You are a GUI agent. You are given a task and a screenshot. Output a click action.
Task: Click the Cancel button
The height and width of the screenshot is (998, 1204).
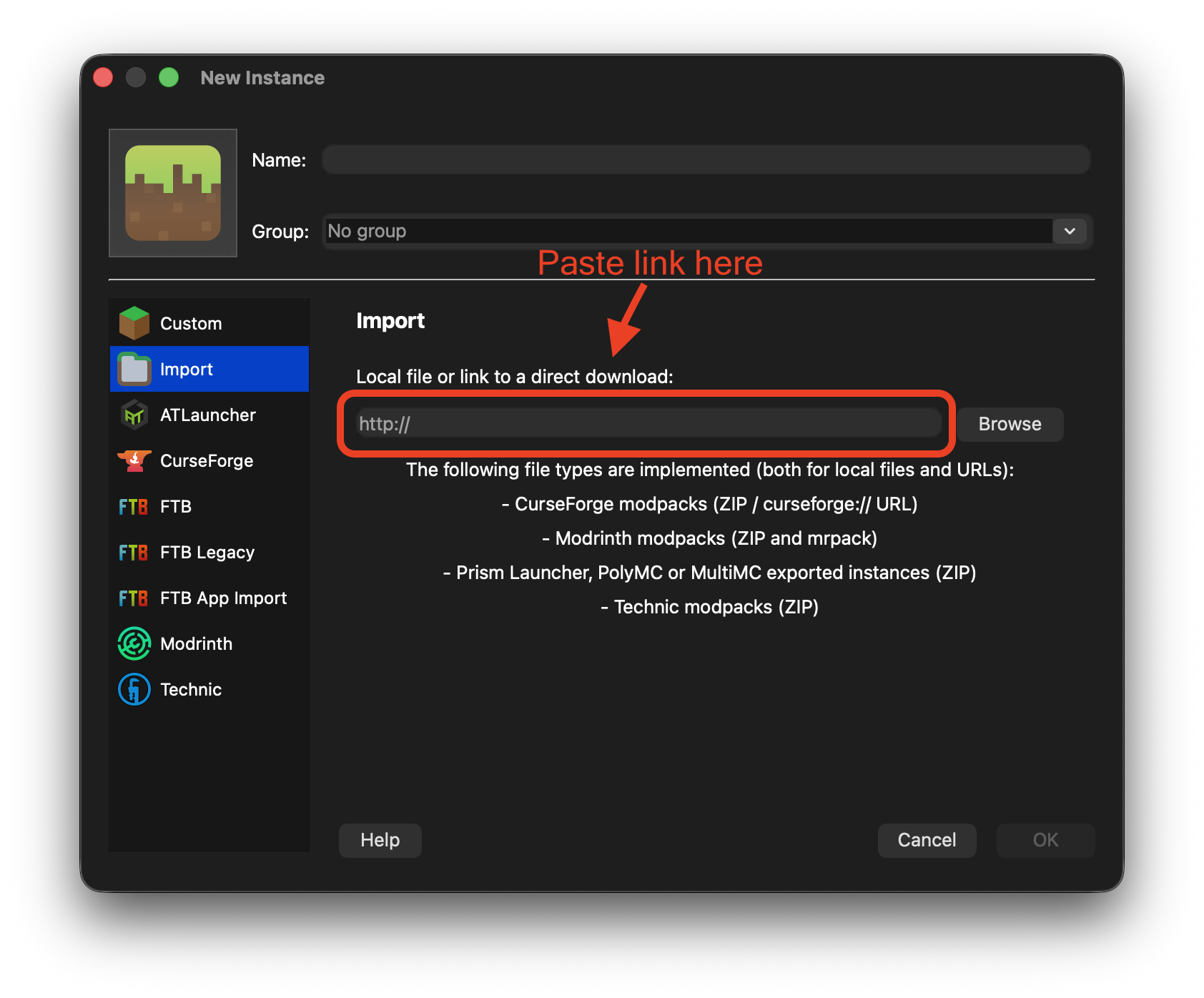(x=927, y=840)
